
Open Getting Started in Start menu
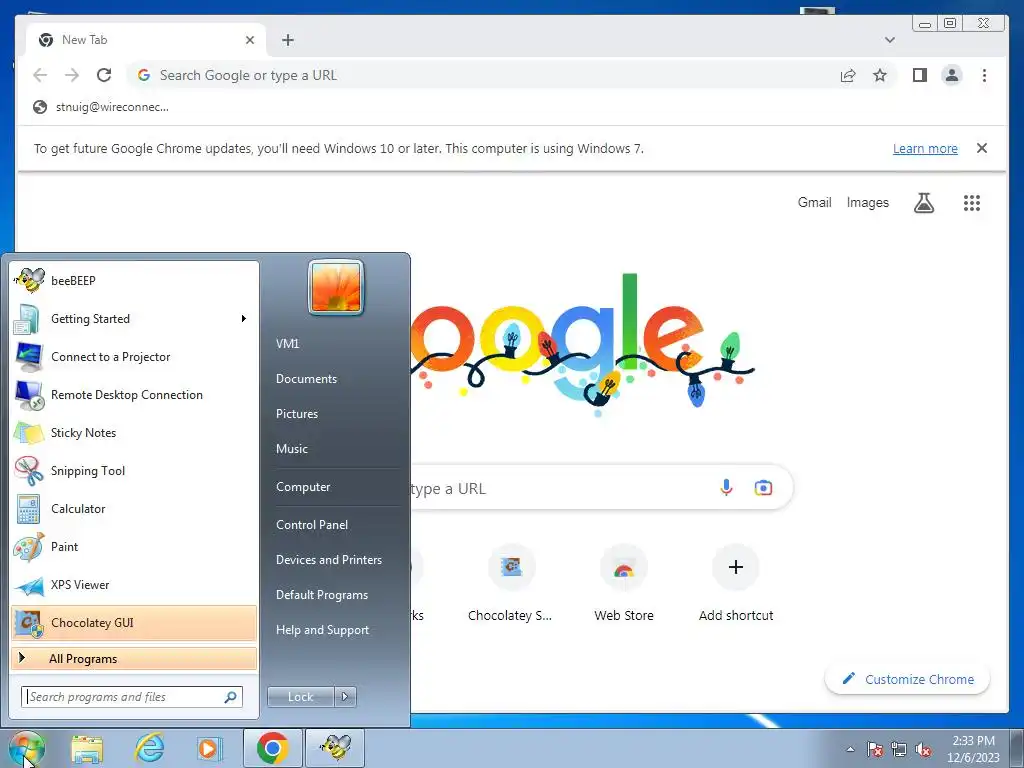tap(134, 319)
